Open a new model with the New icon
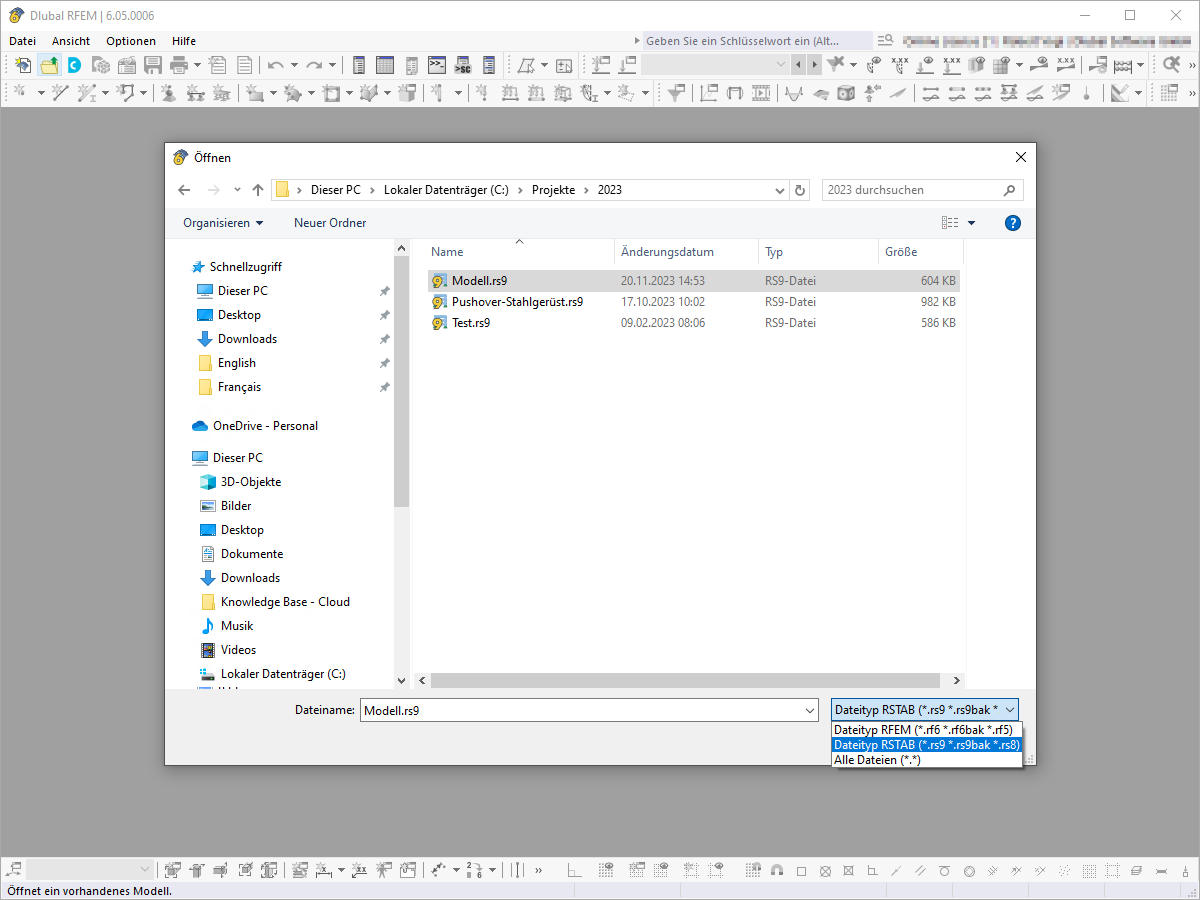The image size is (1200, 900). click(x=22, y=64)
